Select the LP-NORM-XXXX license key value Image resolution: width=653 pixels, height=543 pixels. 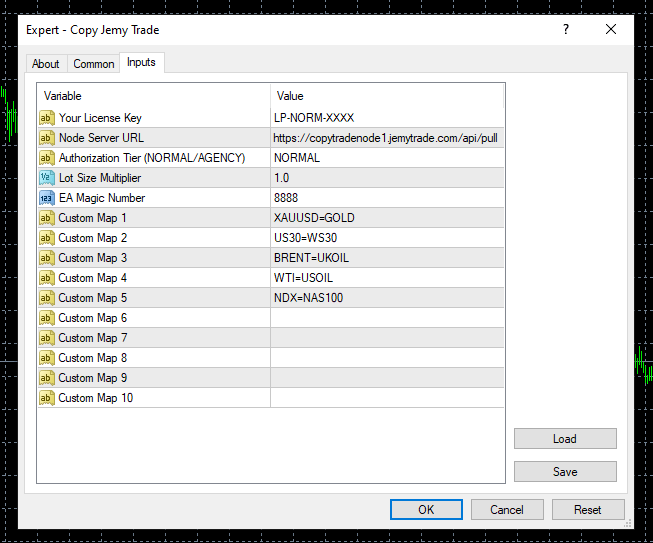click(x=314, y=118)
